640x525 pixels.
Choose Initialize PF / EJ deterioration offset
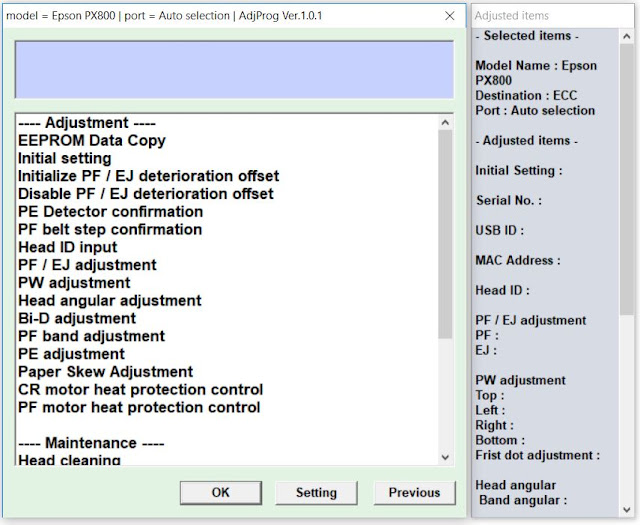(x=149, y=176)
